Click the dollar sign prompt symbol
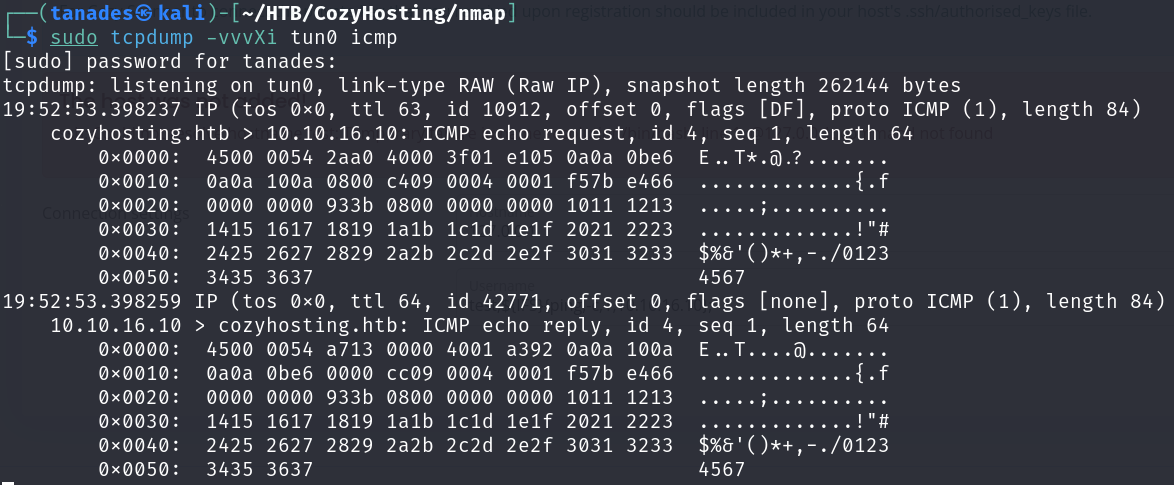Screen dimensions: 1174x485 pos(31,37)
